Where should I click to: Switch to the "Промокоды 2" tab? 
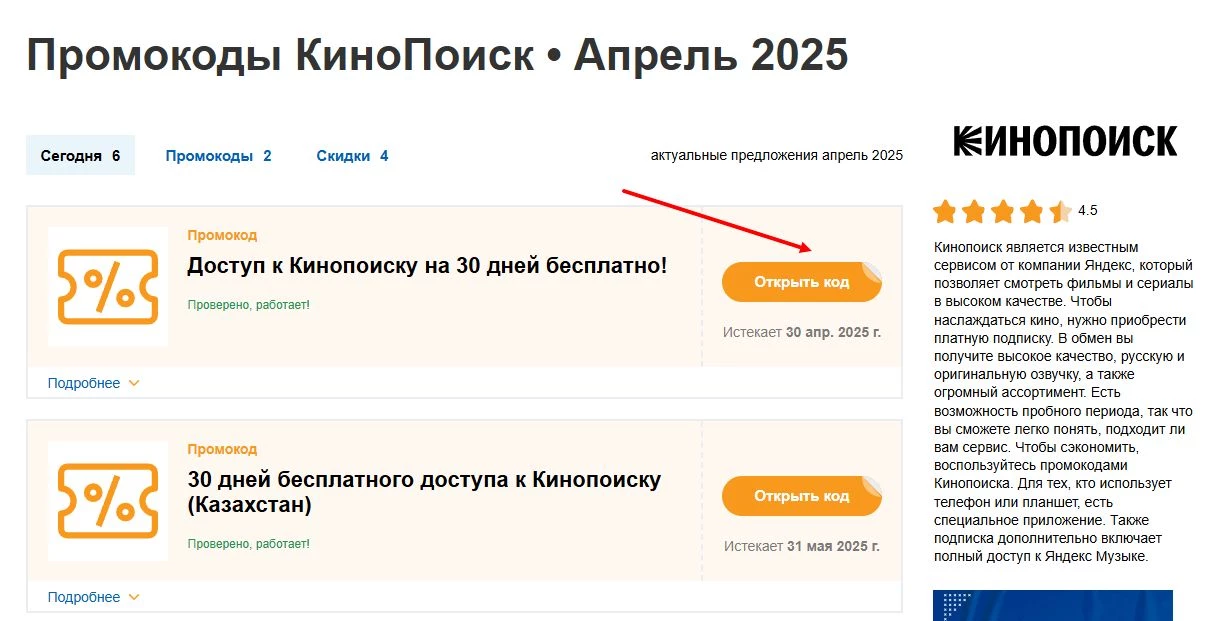tap(217, 156)
